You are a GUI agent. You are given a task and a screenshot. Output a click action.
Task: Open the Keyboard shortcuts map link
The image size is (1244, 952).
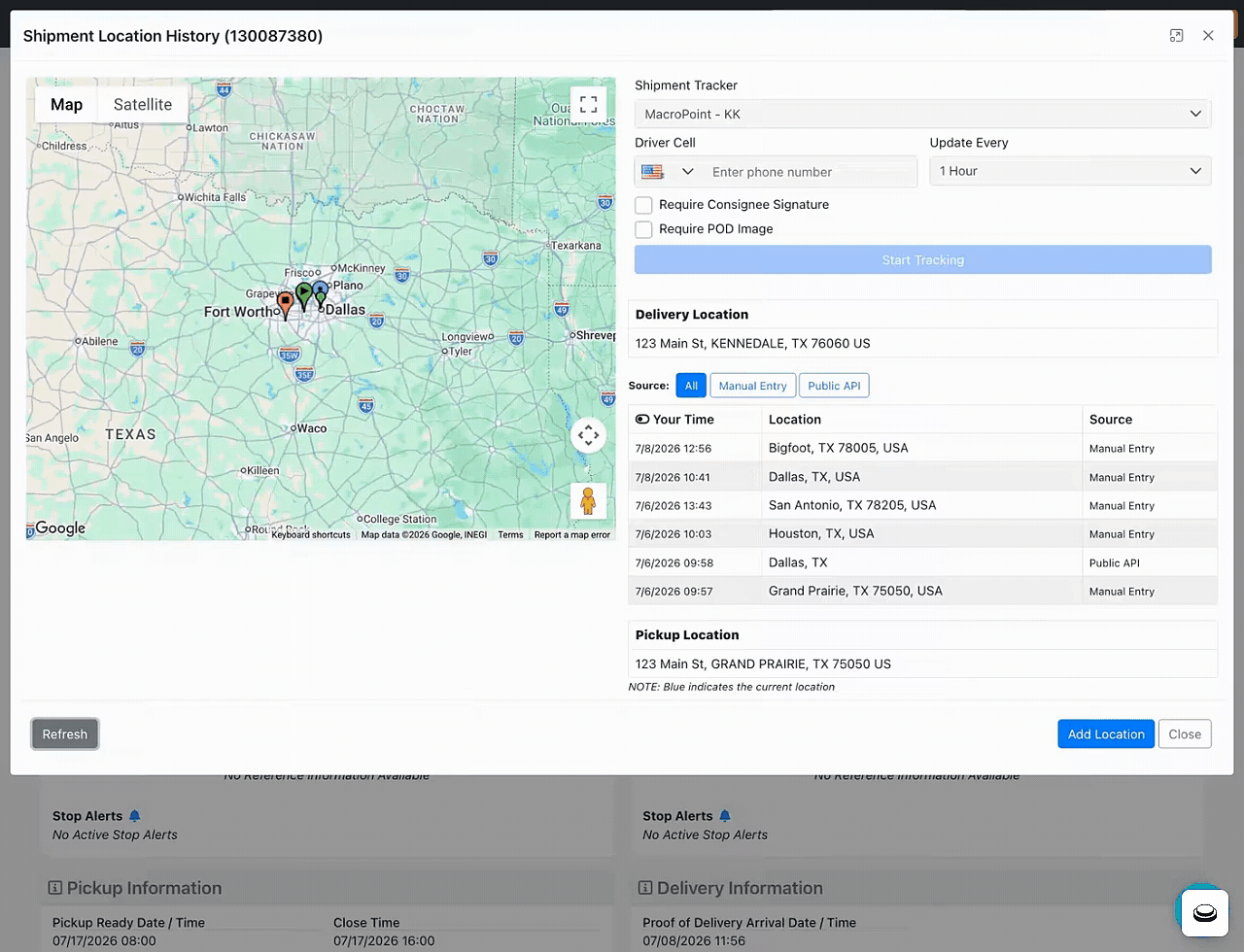(x=311, y=534)
